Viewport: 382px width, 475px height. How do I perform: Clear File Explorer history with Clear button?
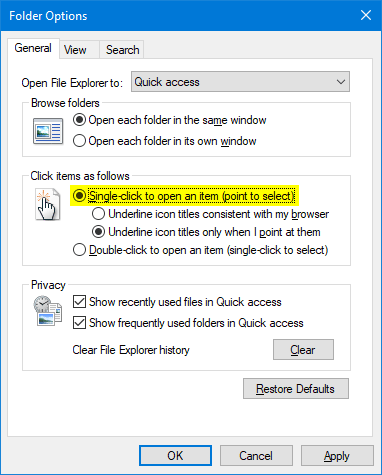(x=303, y=350)
